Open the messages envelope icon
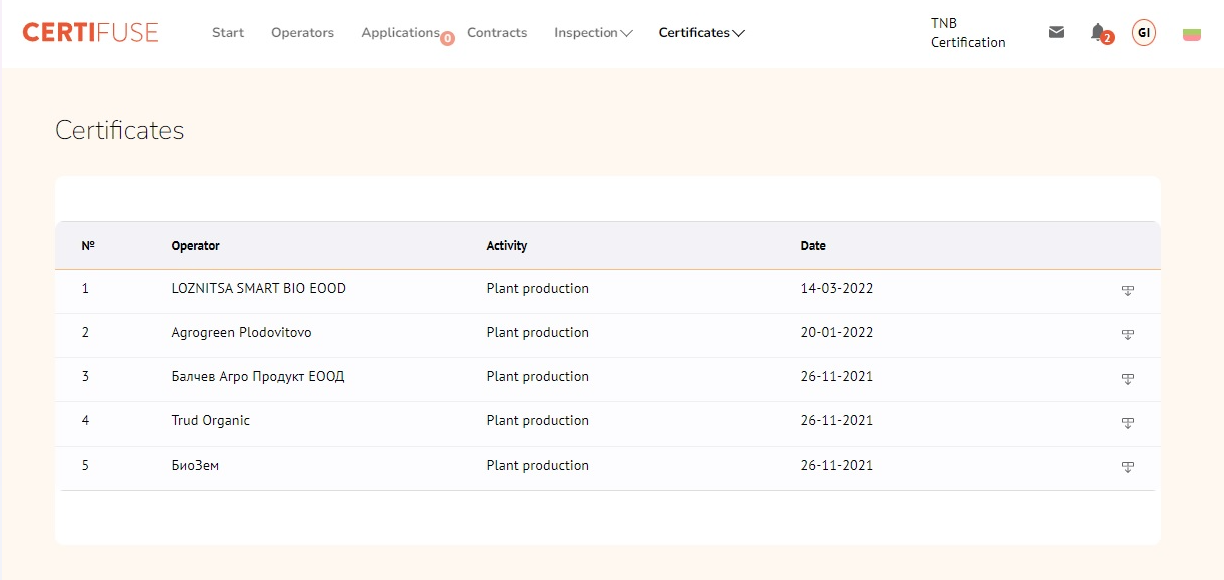This screenshot has height=580, width=1224. point(1056,32)
